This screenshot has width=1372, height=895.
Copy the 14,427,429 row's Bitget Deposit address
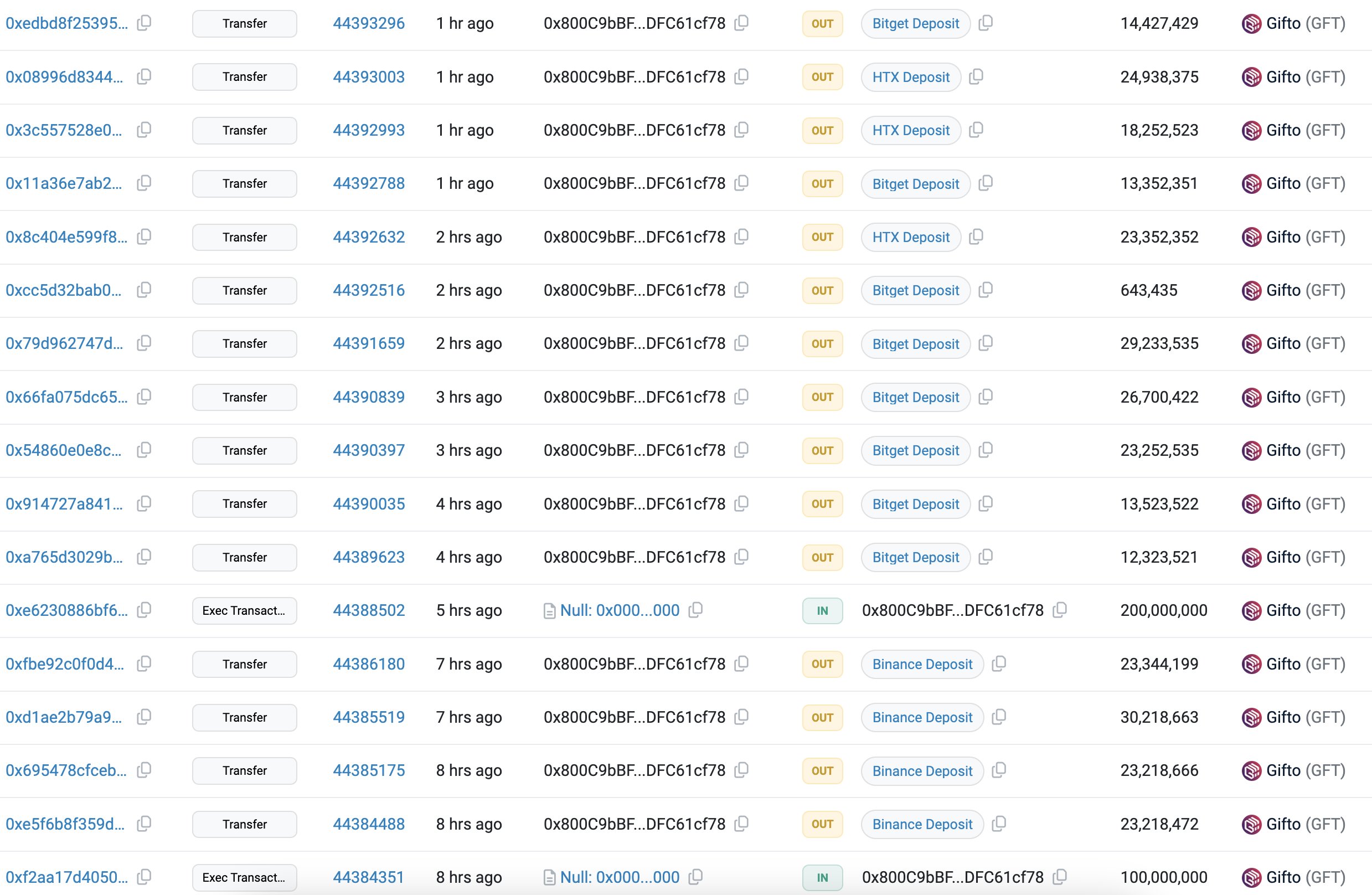click(986, 23)
